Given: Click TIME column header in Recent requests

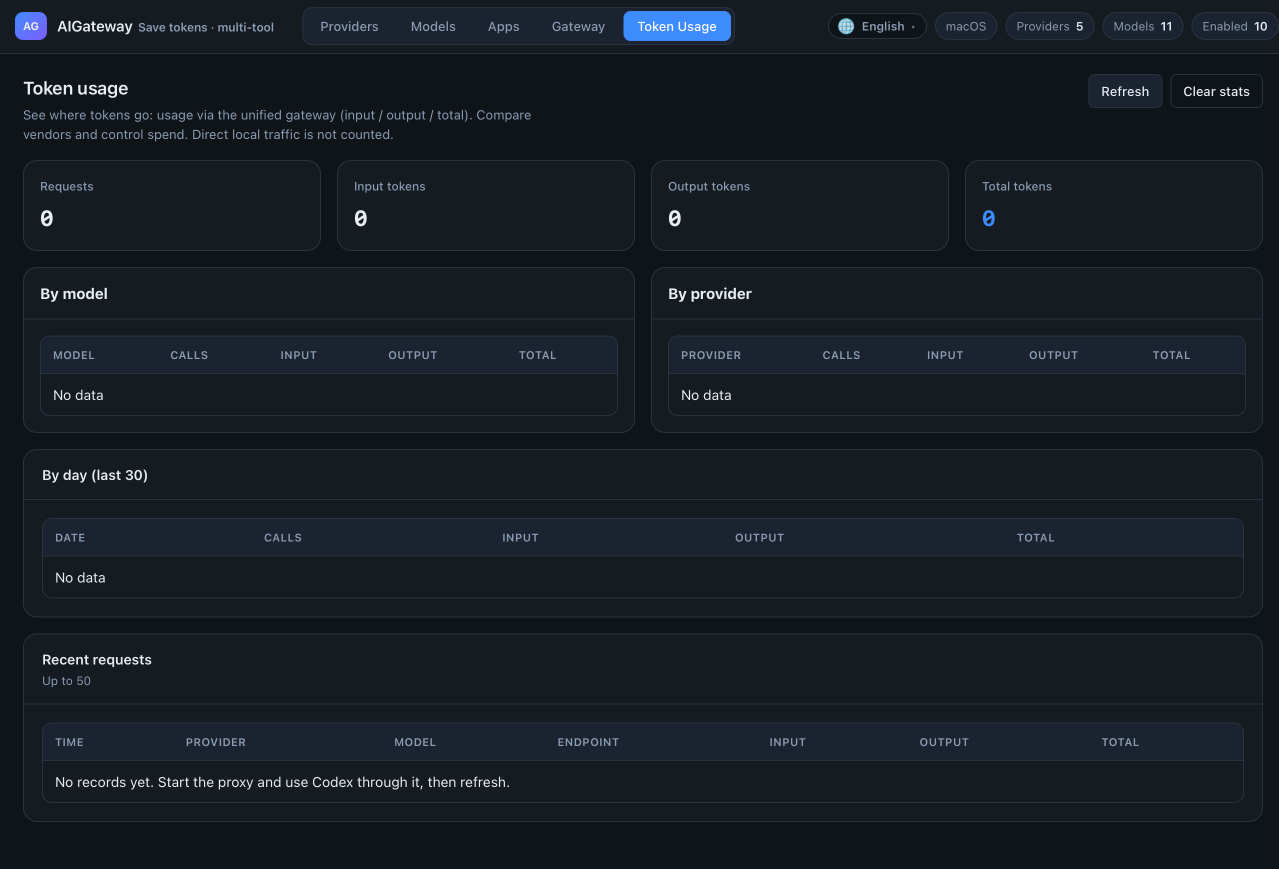Looking at the screenshot, I should pyautogui.click(x=69, y=742).
